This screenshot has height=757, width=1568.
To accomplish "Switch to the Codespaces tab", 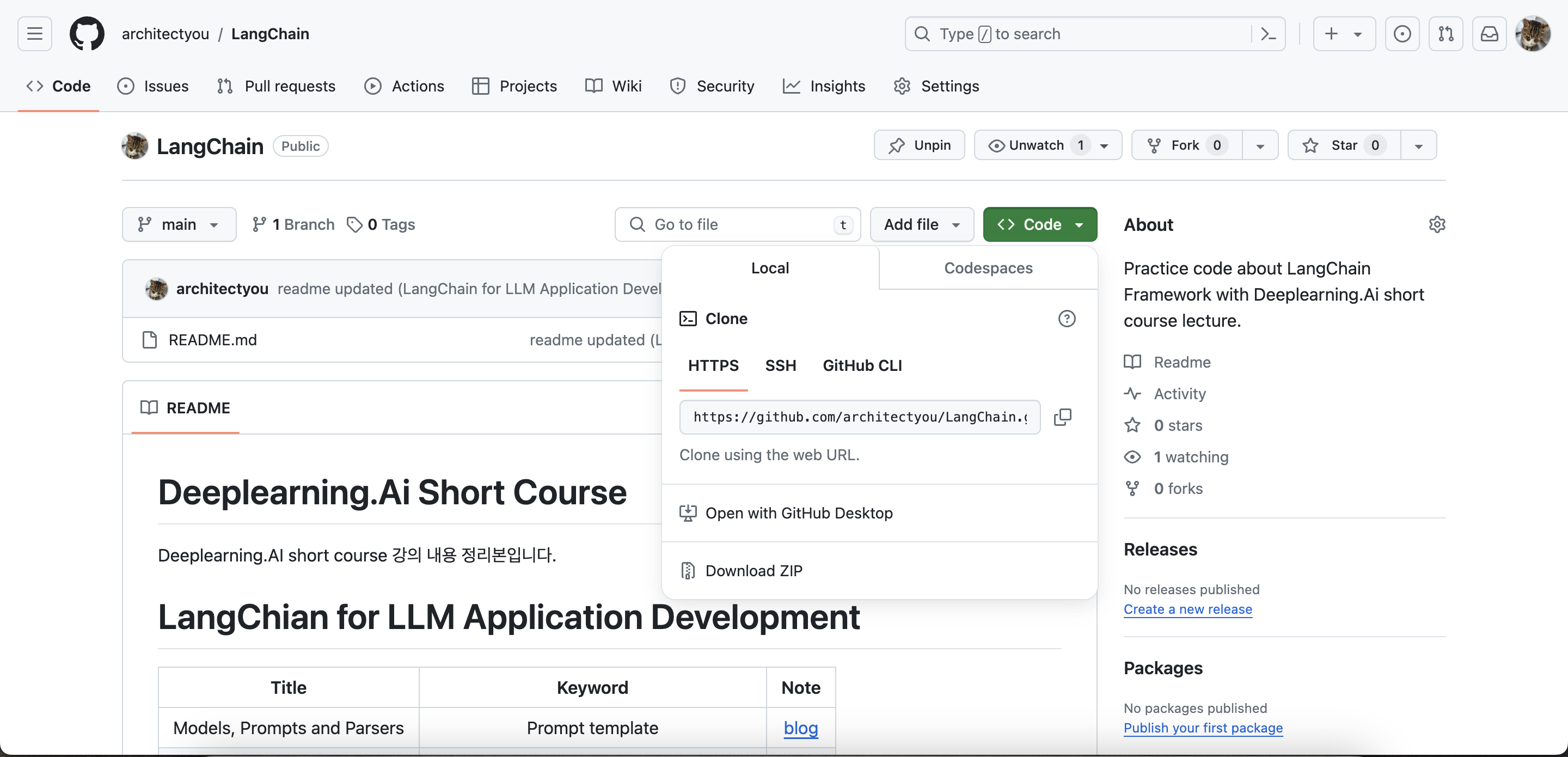I will click(988, 268).
